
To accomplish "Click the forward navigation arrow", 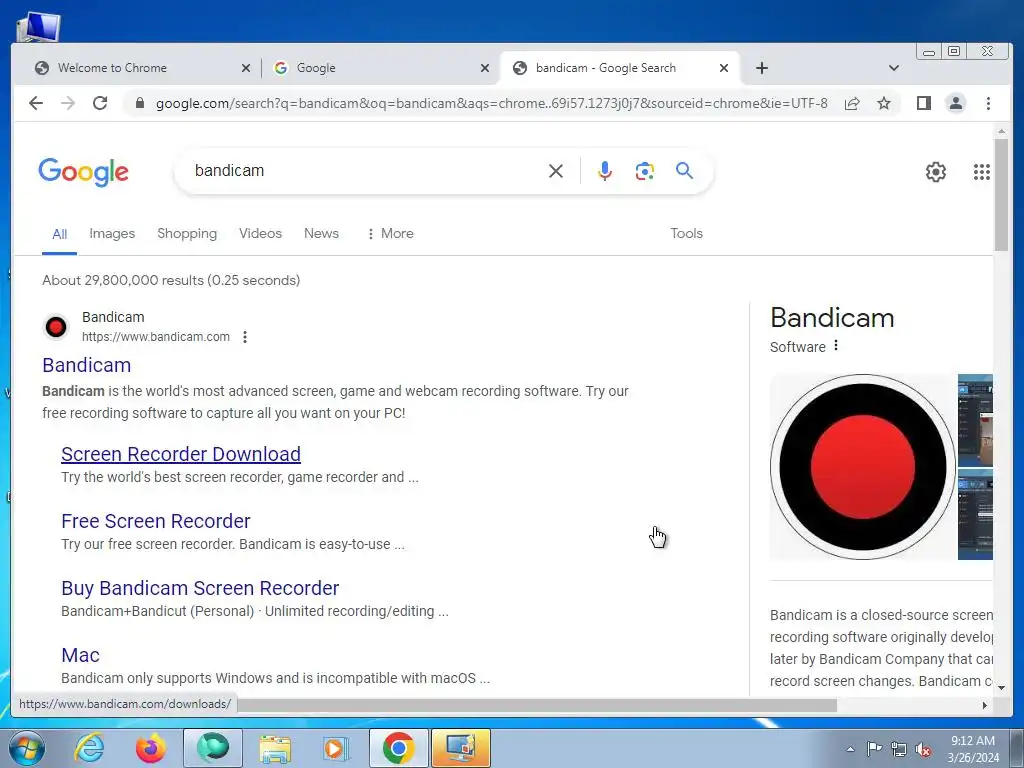I will [68, 103].
